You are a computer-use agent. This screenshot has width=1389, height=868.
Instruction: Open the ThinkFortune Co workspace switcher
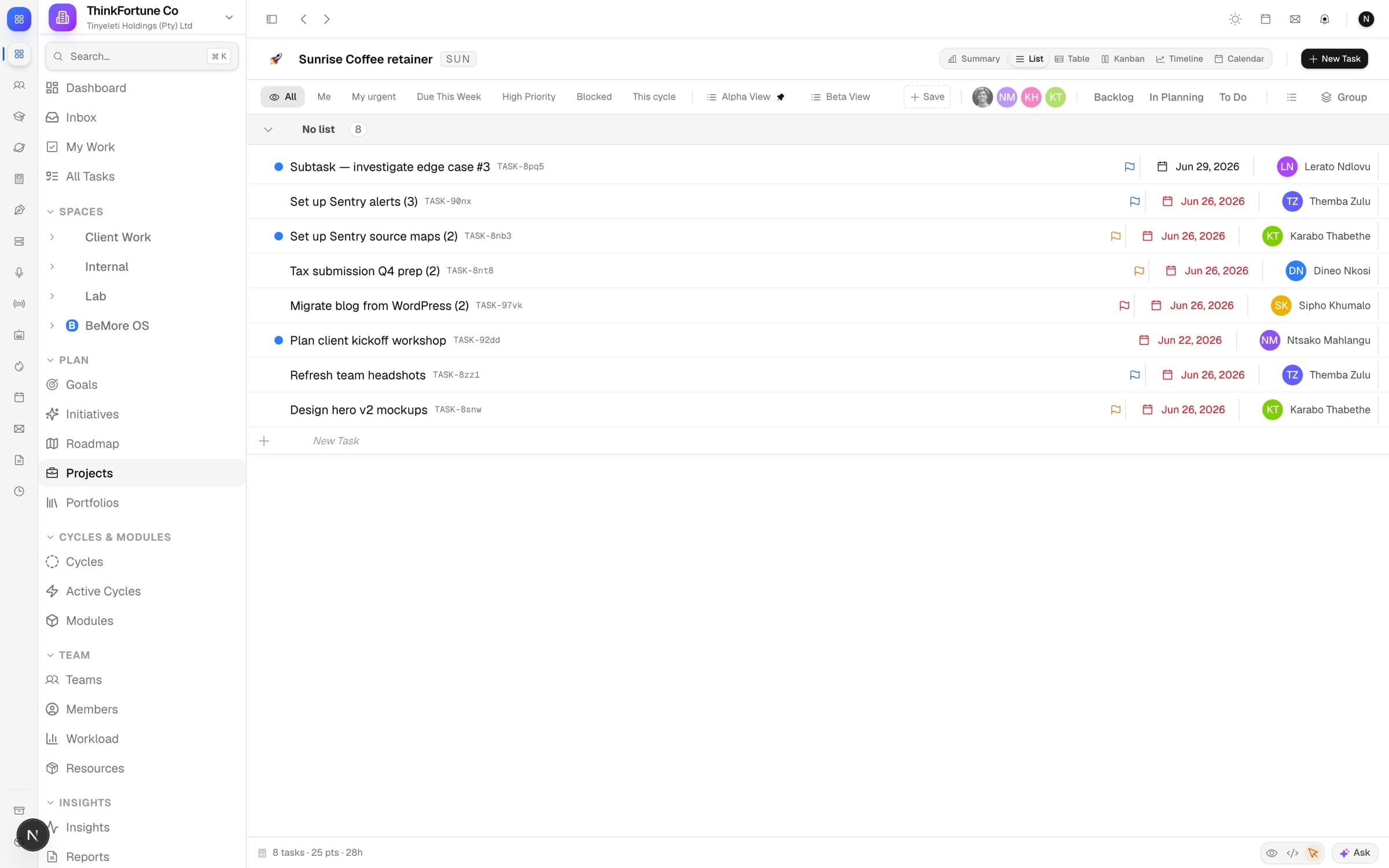[x=142, y=17]
